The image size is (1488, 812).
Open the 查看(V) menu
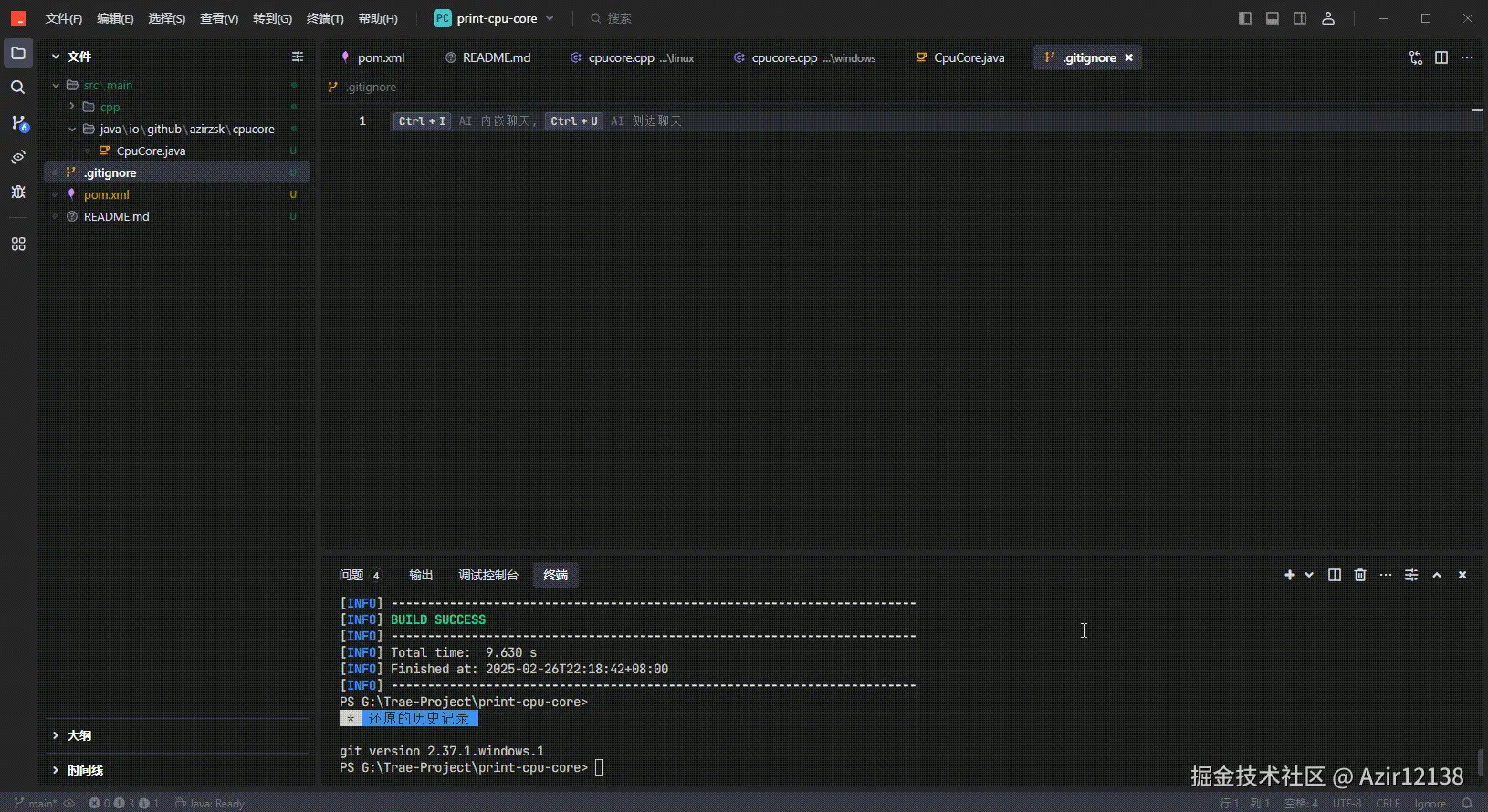coord(219,18)
